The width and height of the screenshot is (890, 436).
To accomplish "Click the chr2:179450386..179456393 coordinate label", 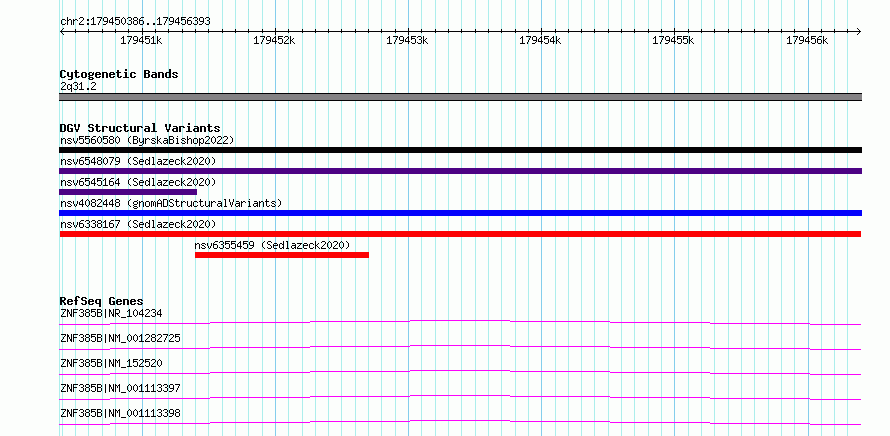I will pos(135,21).
